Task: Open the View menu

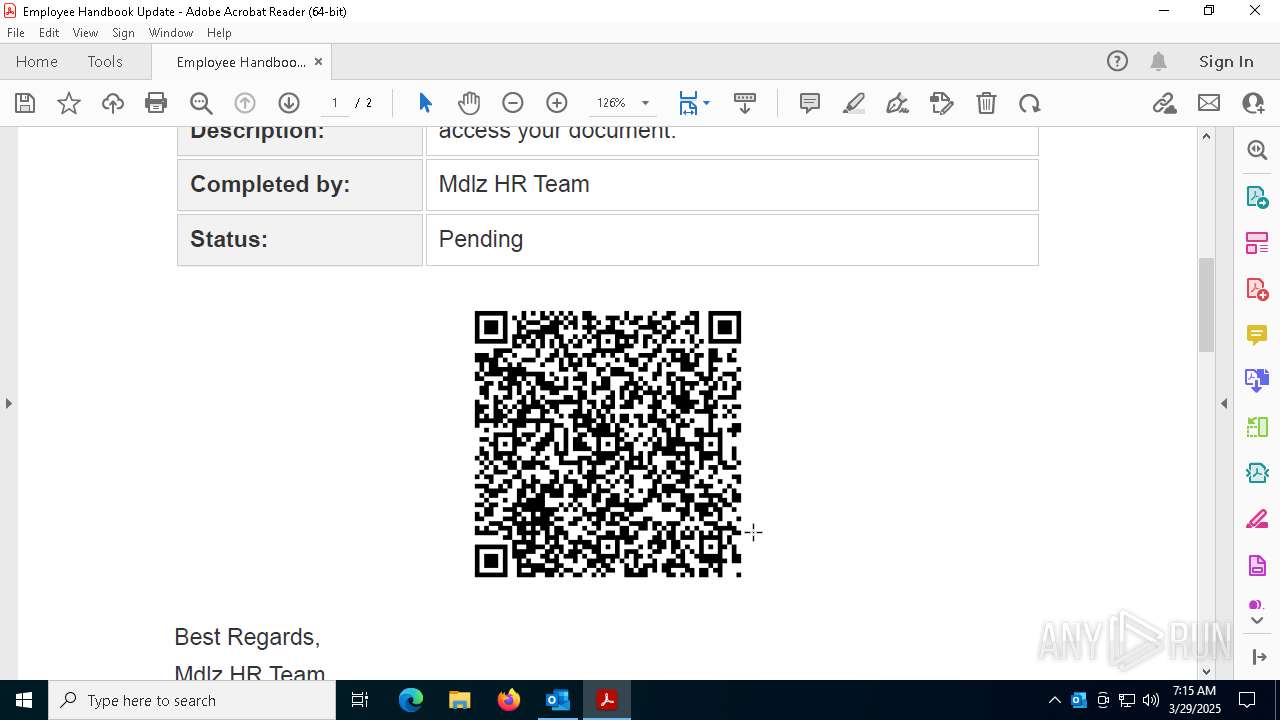Action: pos(85,32)
